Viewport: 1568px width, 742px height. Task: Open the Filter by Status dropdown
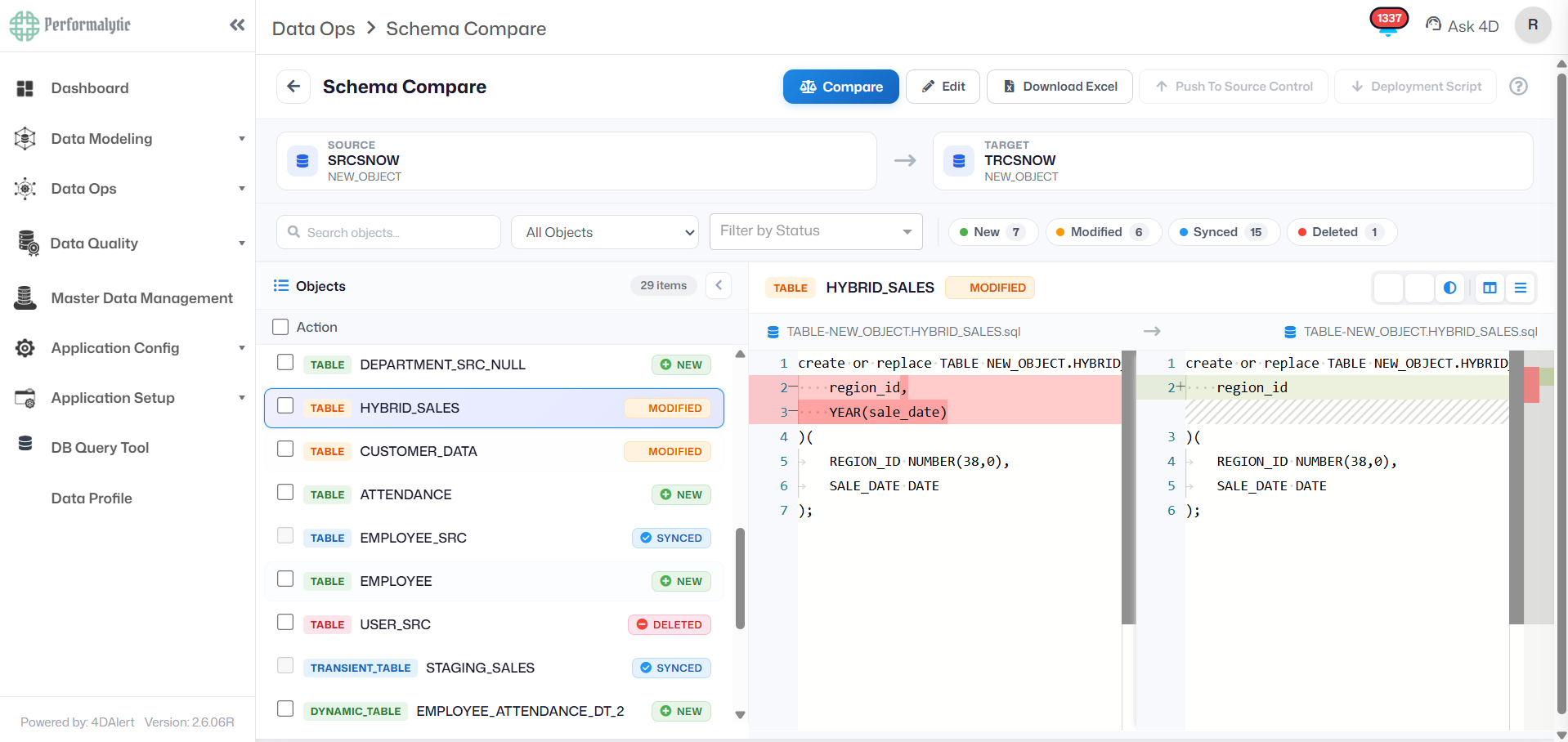[816, 231]
